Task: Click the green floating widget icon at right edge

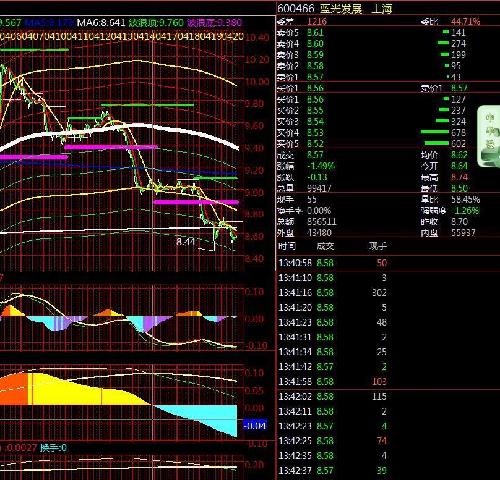Action: [x=489, y=136]
